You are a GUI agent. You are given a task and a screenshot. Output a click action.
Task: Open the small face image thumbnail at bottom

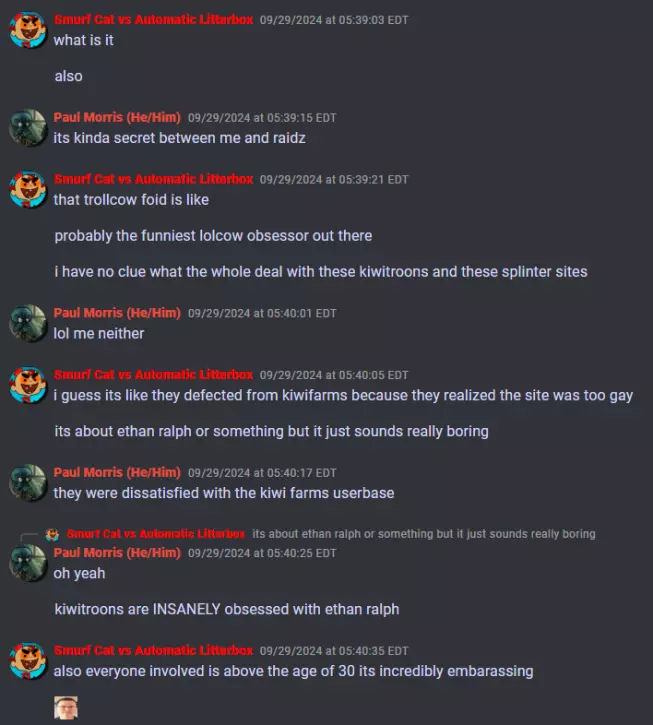coord(66,707)
